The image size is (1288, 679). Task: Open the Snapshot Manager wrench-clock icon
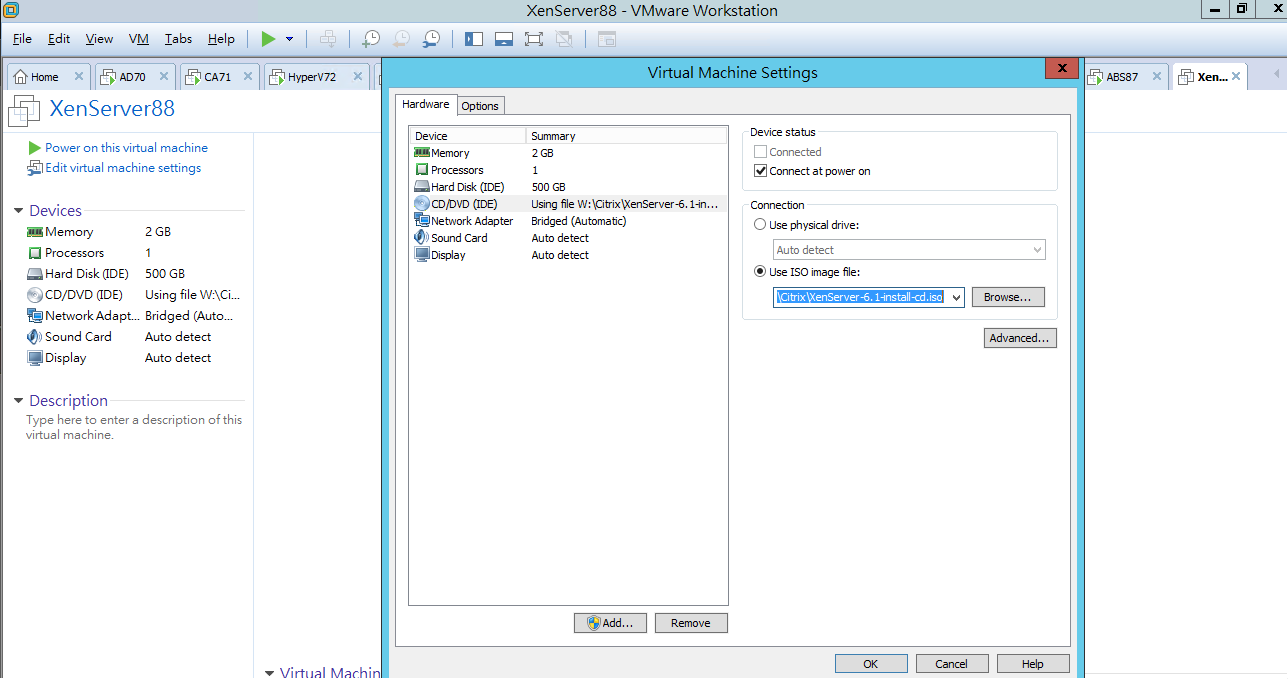tap(431, 39)
